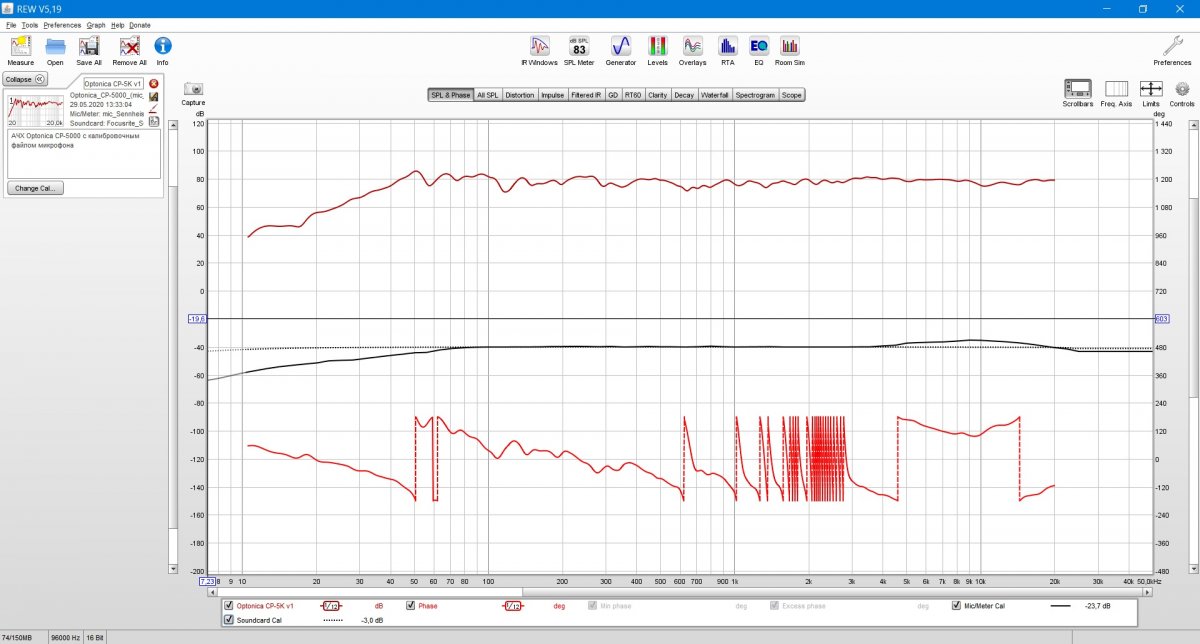
Task: Open the IR Windows settings
Action: tap(539, 50)
